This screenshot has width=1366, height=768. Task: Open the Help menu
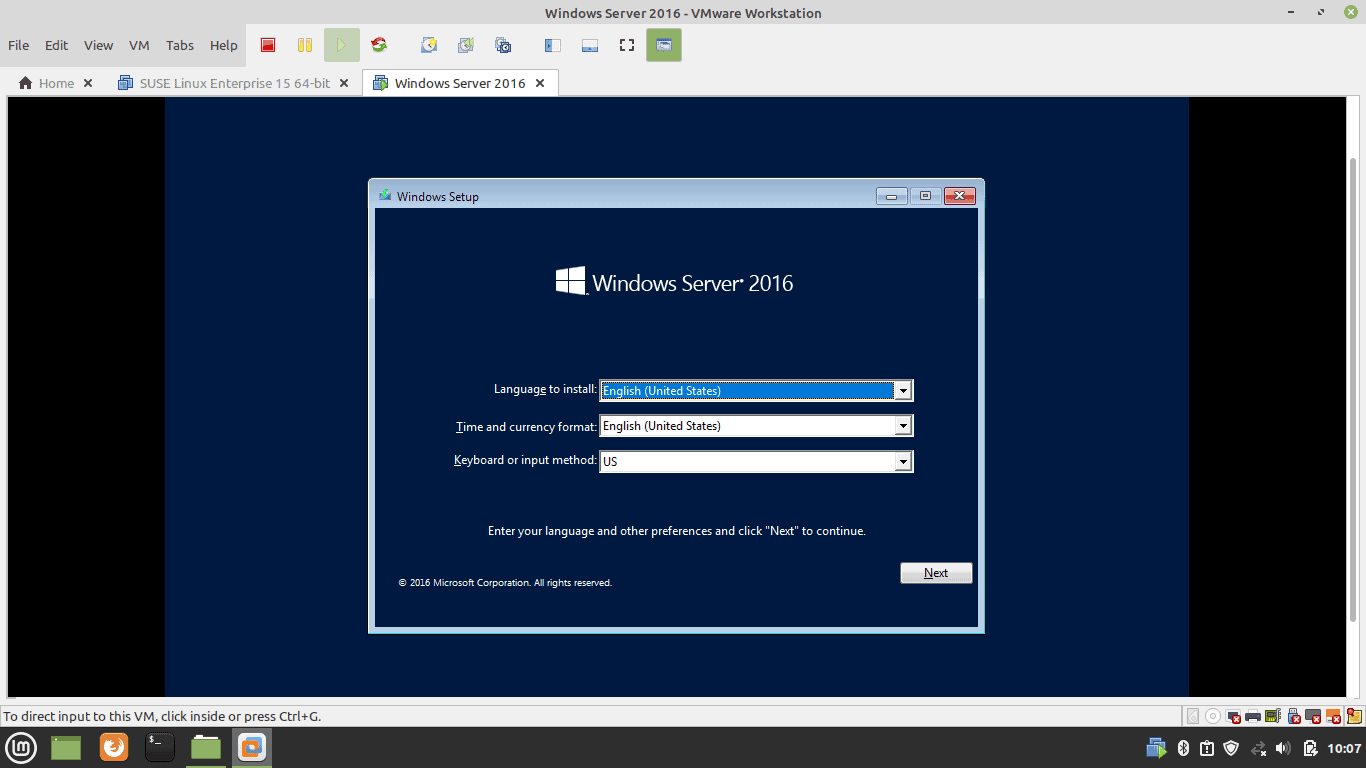(224, 45)
